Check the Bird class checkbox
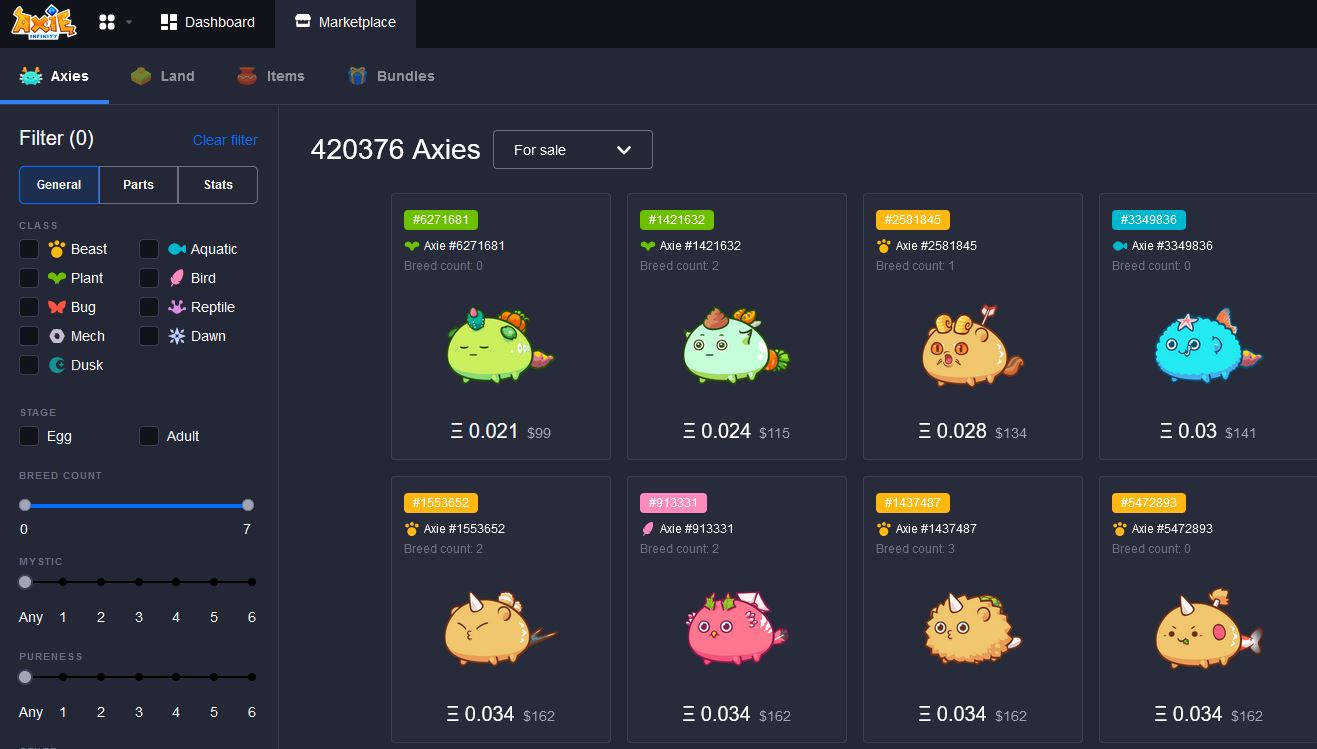Viewport: 1317px width, 749px height. (149, 278)
